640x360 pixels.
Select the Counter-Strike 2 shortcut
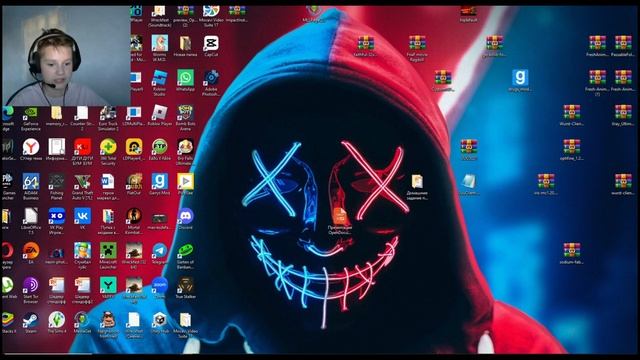[82, 113]
